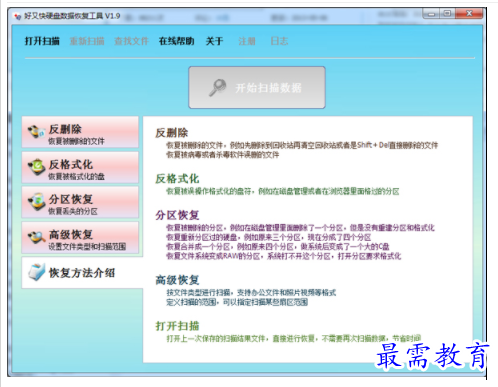498x387 pixels.
Task: Click the 分区恢复 disk icon
Action: [x=36, y=202]
